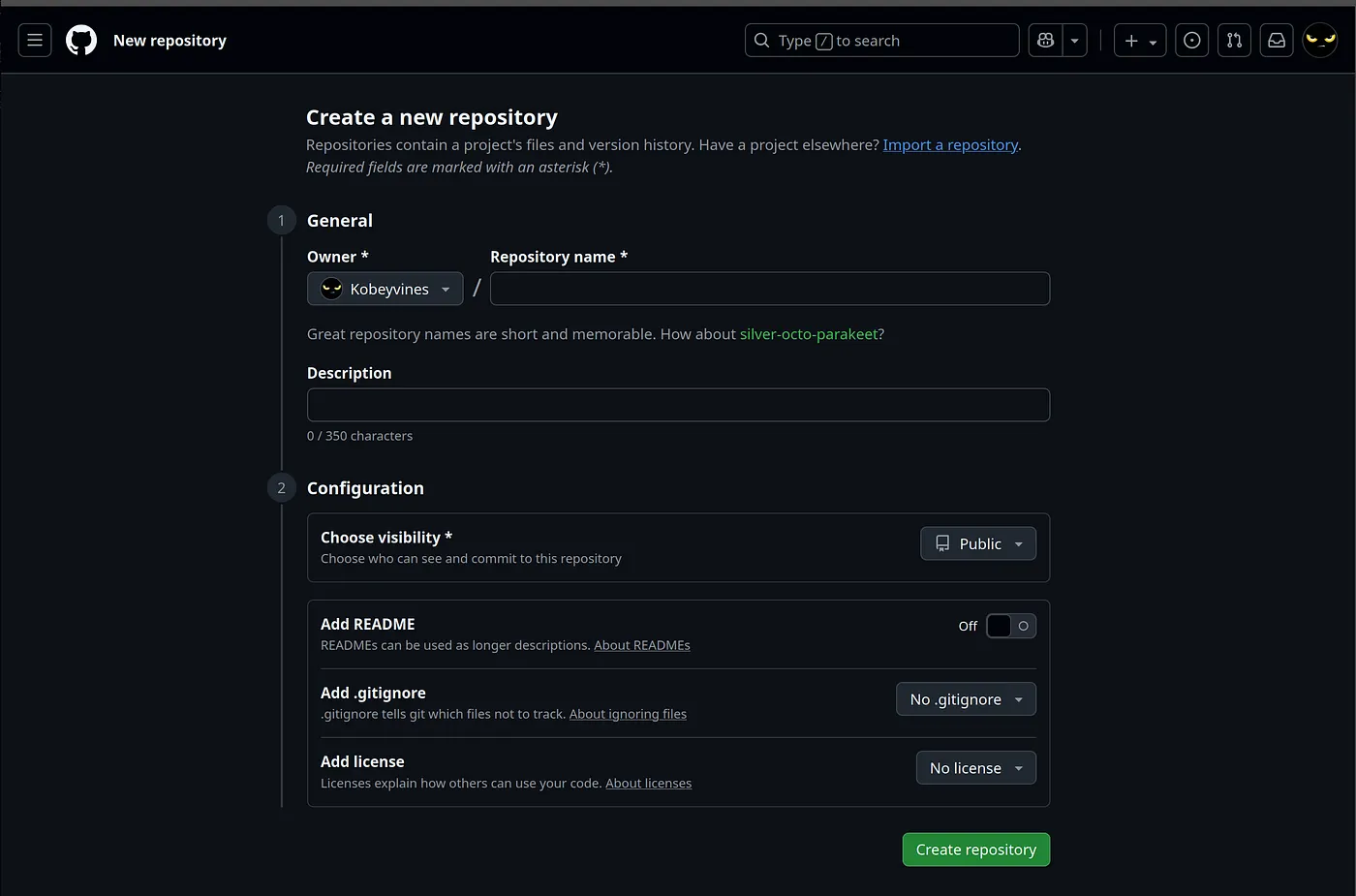The width and height of the screenshot is (1356, 896).
Task: Go to GitHub home via Octocat logo
Action: [81, 41]
